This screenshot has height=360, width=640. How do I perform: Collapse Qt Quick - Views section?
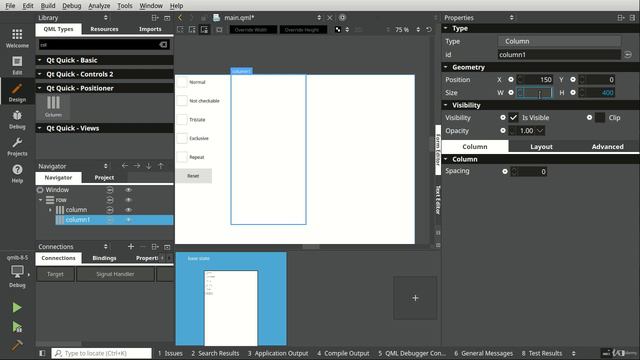tap(40, 128)
